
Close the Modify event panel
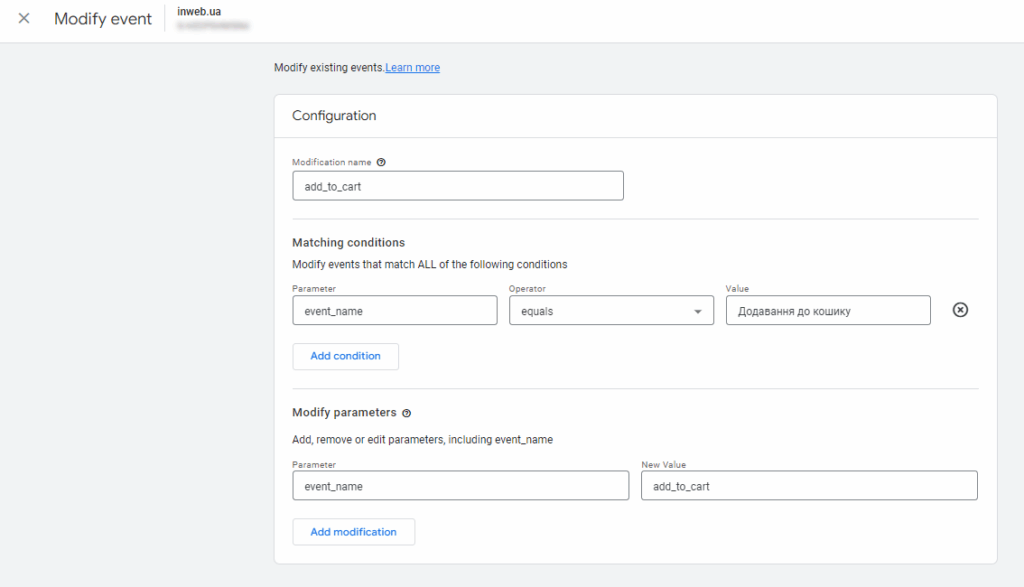click(24, 18)
